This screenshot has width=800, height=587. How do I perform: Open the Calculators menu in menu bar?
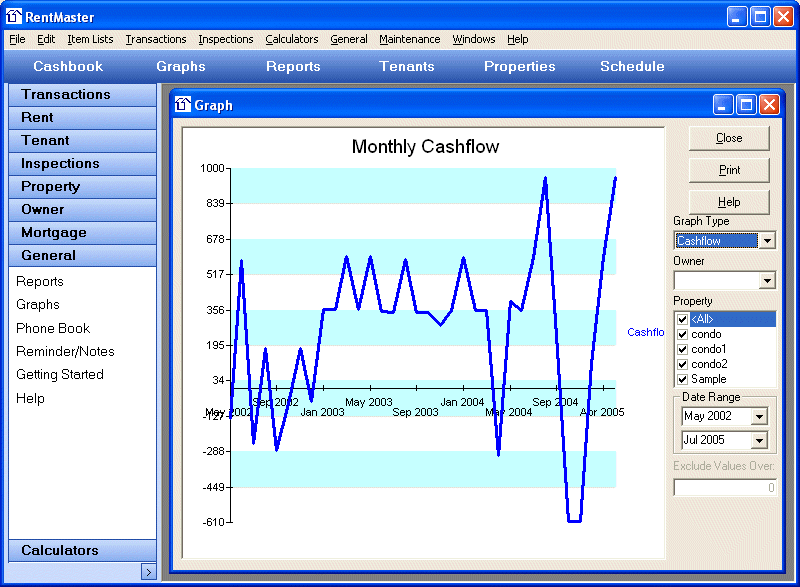[291, 39]
